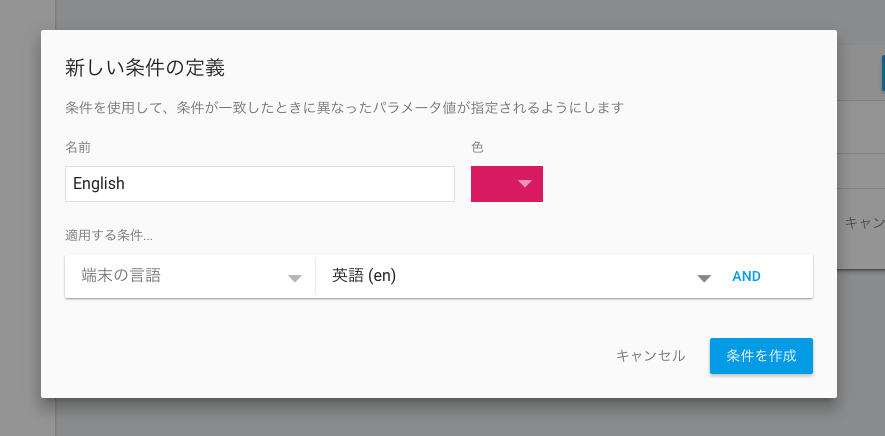Image resolution: width=885 pixels, height=436 pixels.
Task: Click the pale triangle on the pink swatch
Action: [x=525, y=183]
